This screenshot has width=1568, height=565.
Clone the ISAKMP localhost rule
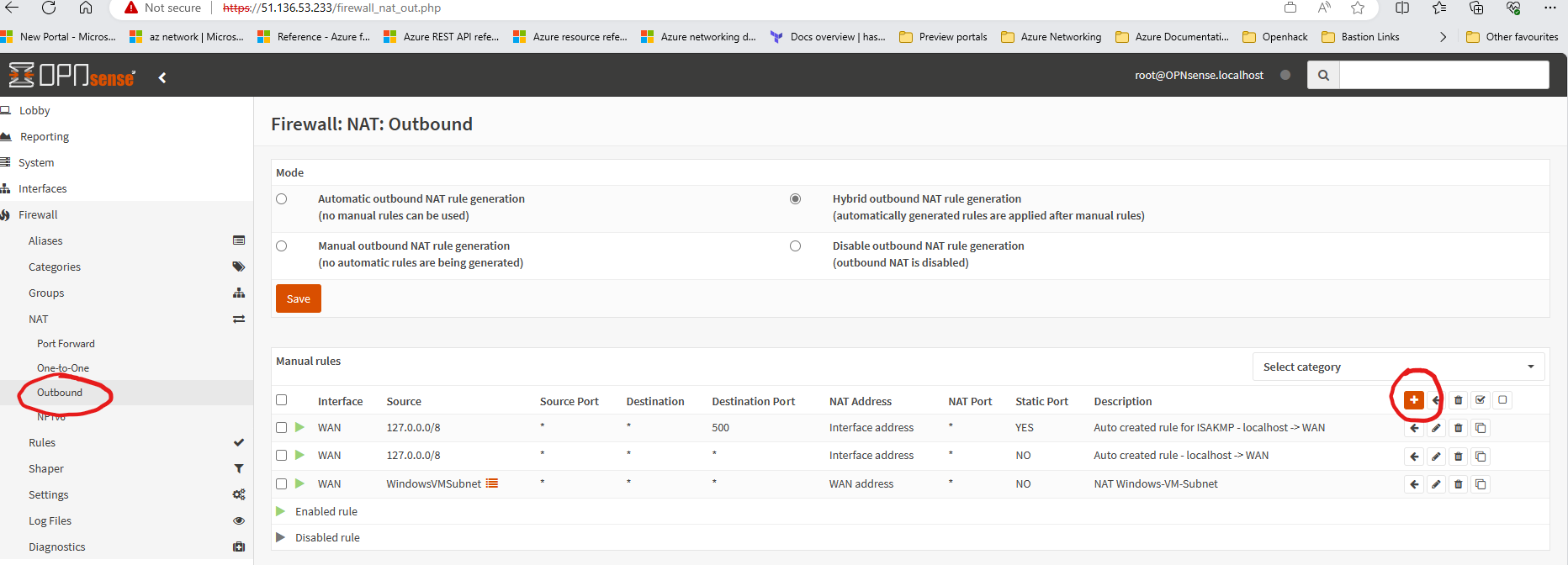1481,428
